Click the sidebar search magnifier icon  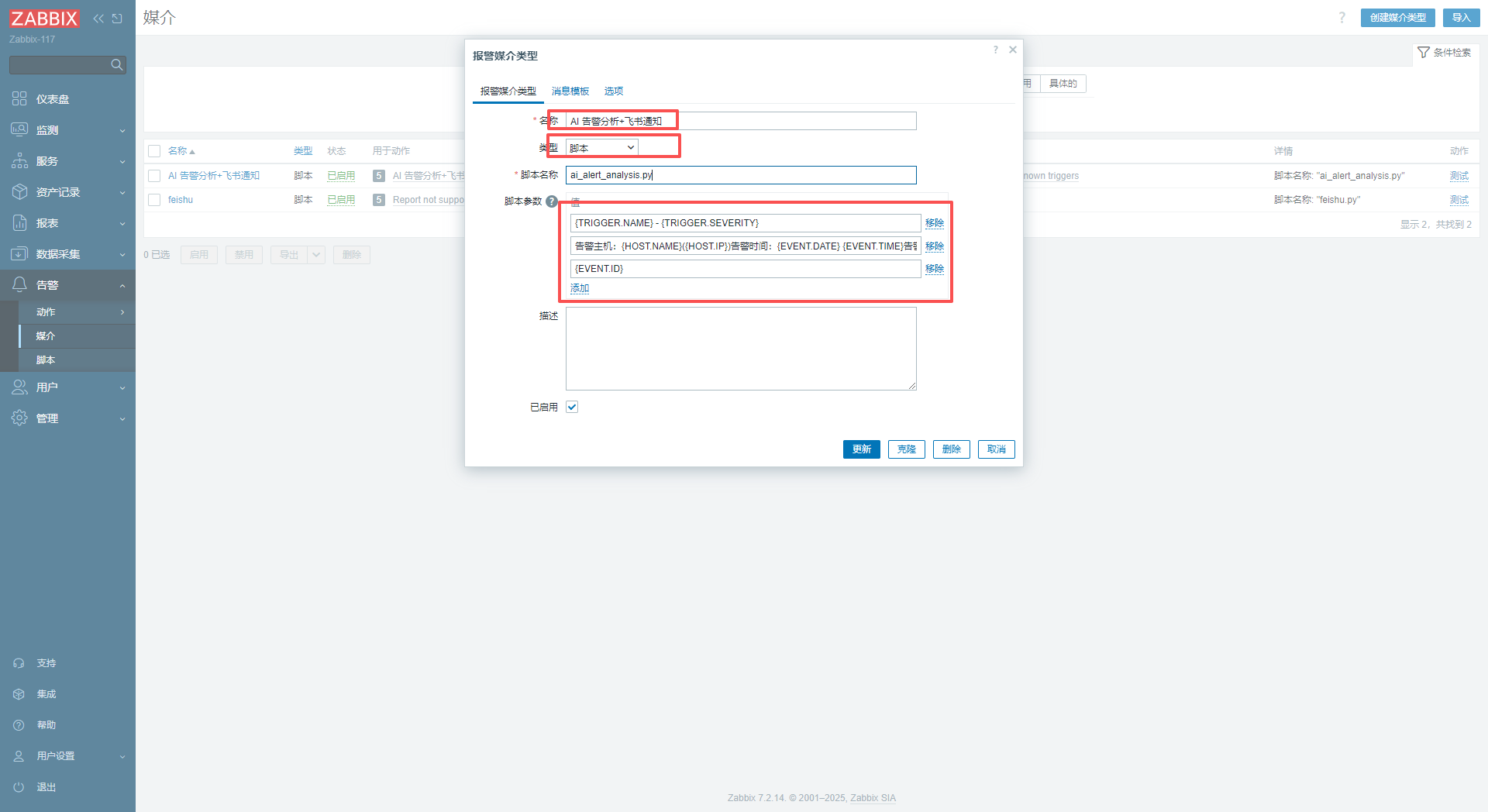[117, 65]
